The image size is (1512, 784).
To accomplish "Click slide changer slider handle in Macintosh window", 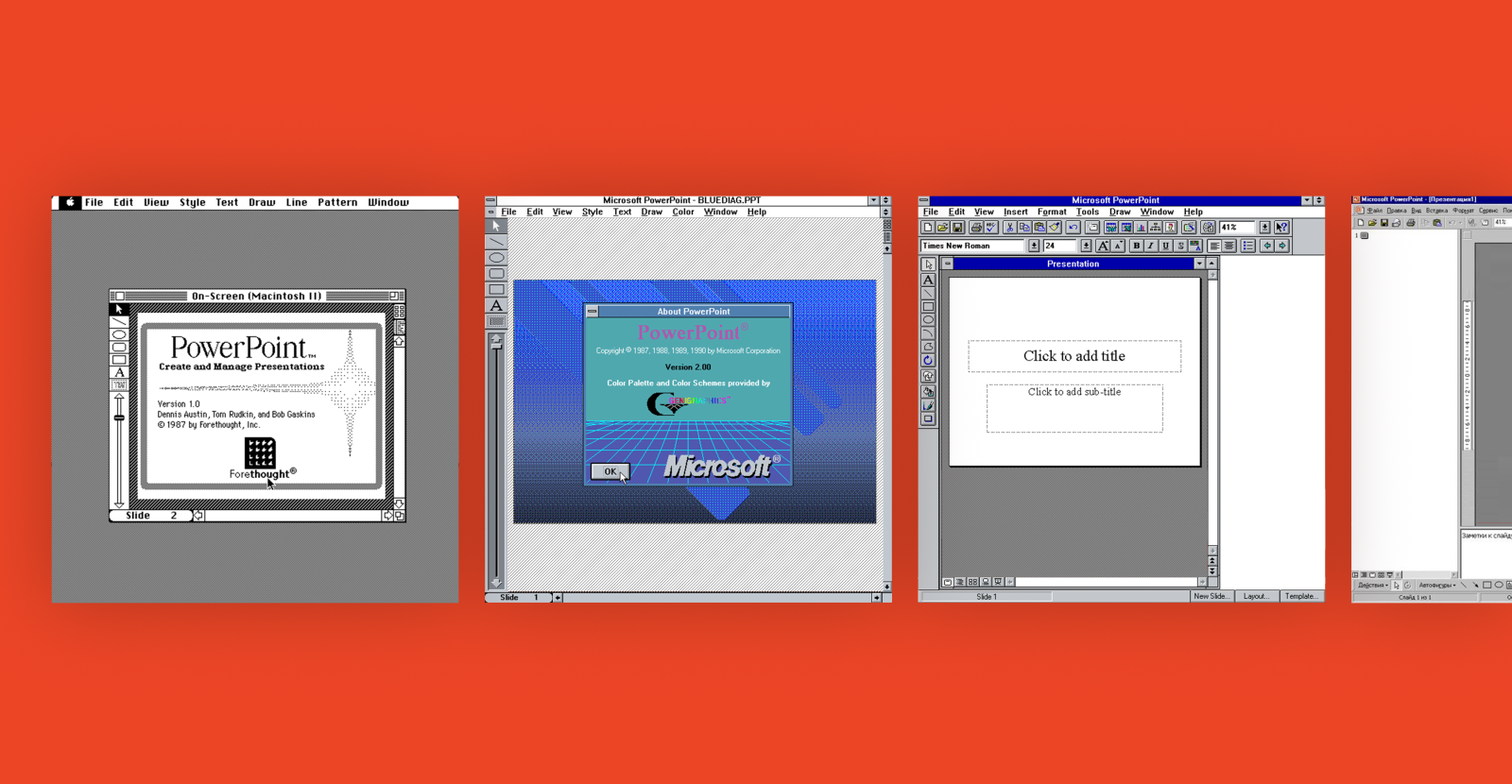I will (119, 418).
